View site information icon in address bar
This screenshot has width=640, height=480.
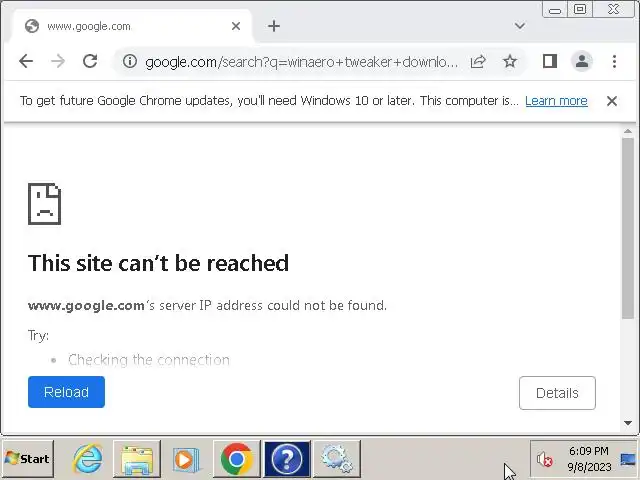[x=130, y=62]
